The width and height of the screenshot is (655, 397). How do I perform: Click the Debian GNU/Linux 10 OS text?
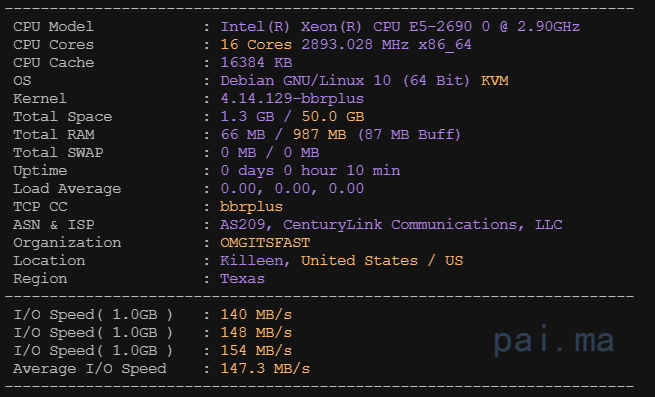(305, 81)
